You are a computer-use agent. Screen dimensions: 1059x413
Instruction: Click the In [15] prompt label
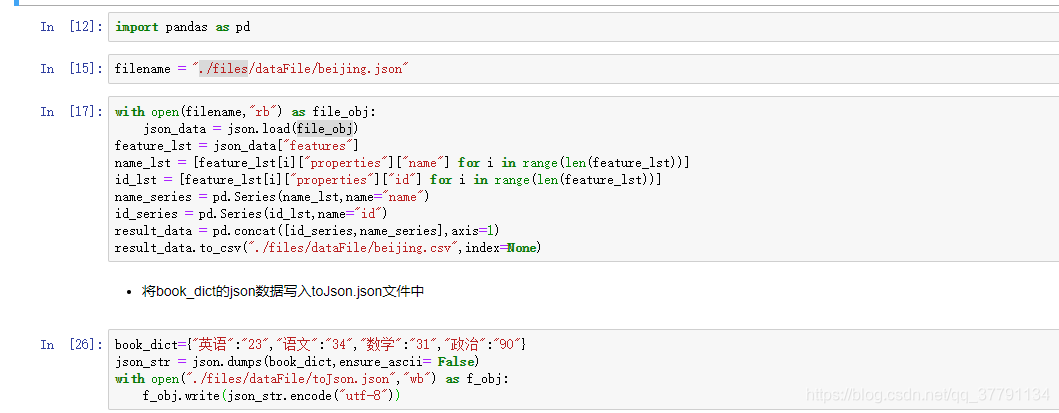[71, 69]
